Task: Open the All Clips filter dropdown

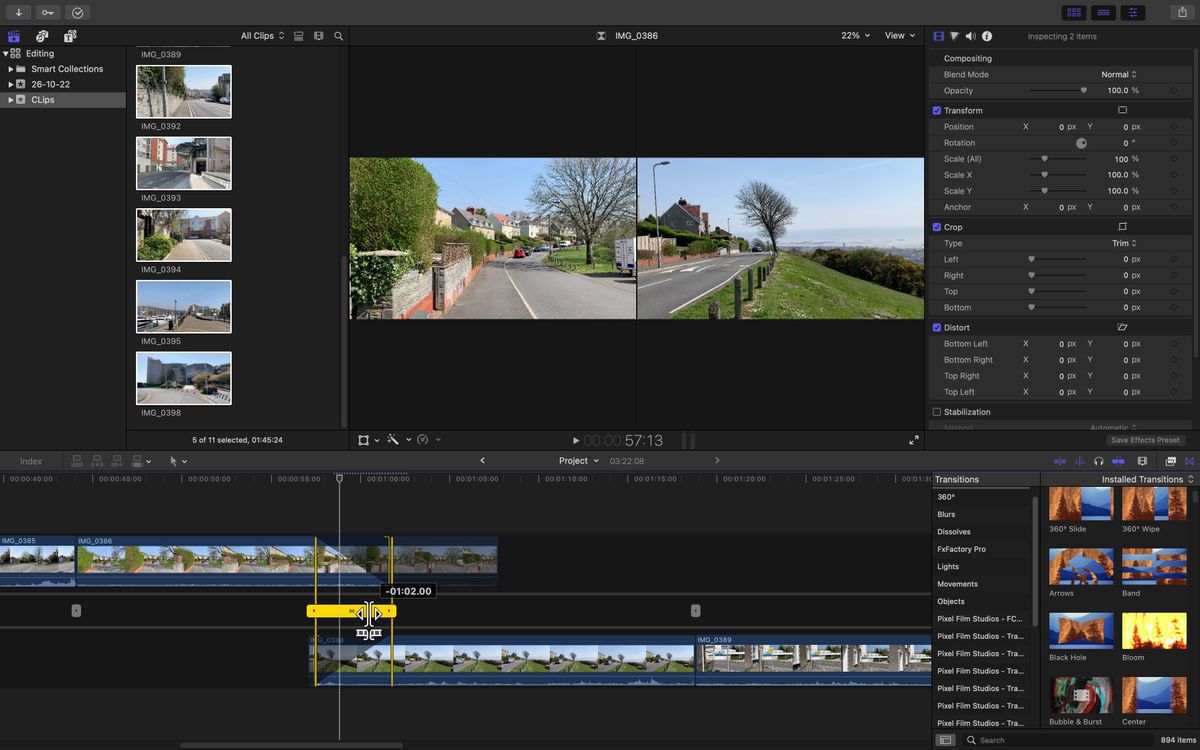Action: (x=261, y=35)
